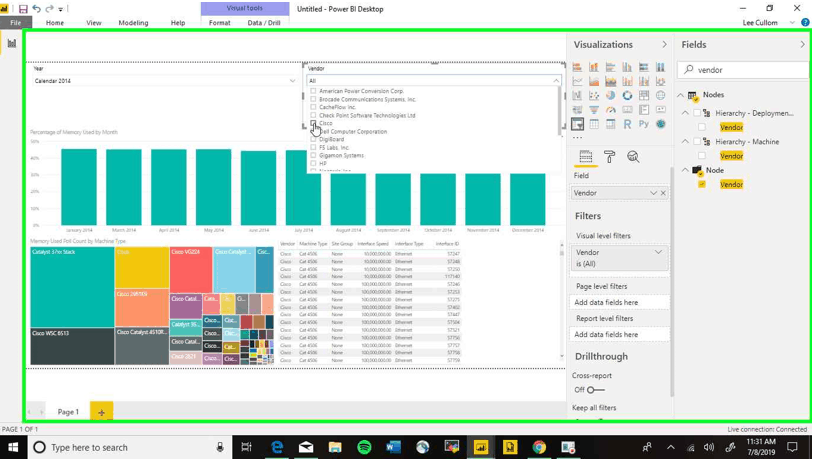Screen dimensions: 814x460
Task: Choose the KPI visualization
Action: [660, 110]
